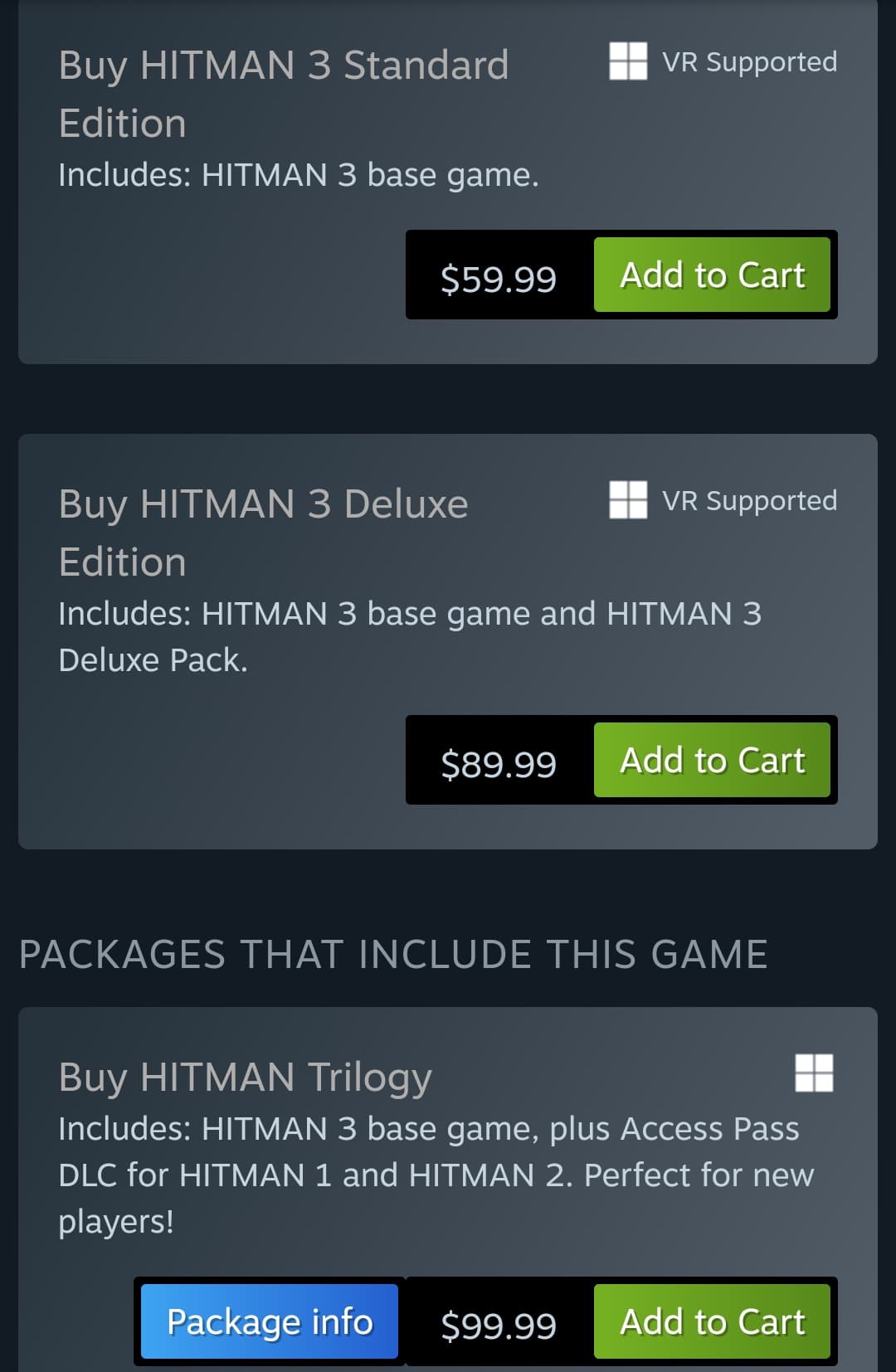Click the HITMAN Trilogy package card
The height and width of the screenshot is (1372, 896).
448,1190
